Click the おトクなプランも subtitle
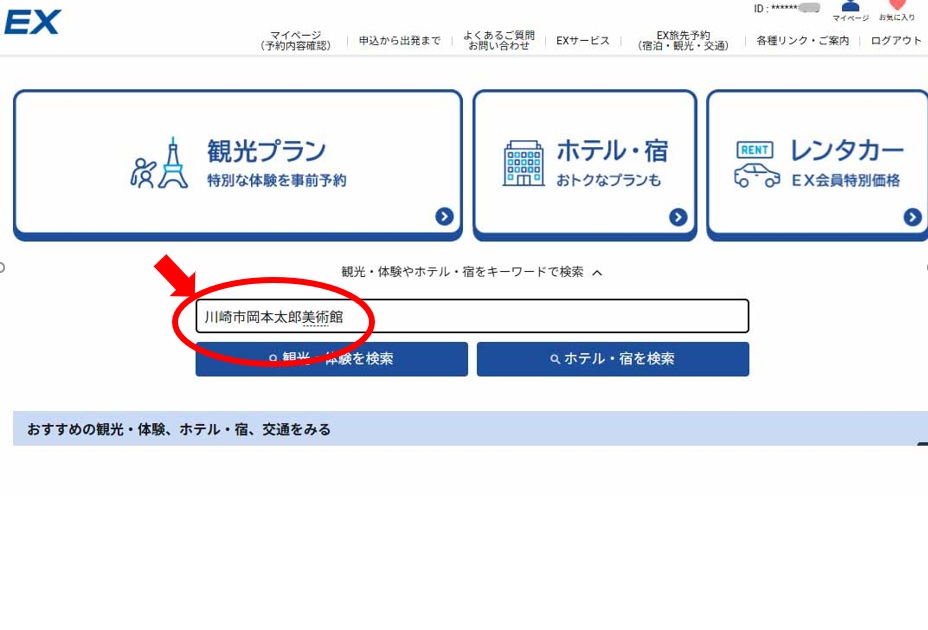This screenshot has width=928, height=630. [x=608, y=180]
